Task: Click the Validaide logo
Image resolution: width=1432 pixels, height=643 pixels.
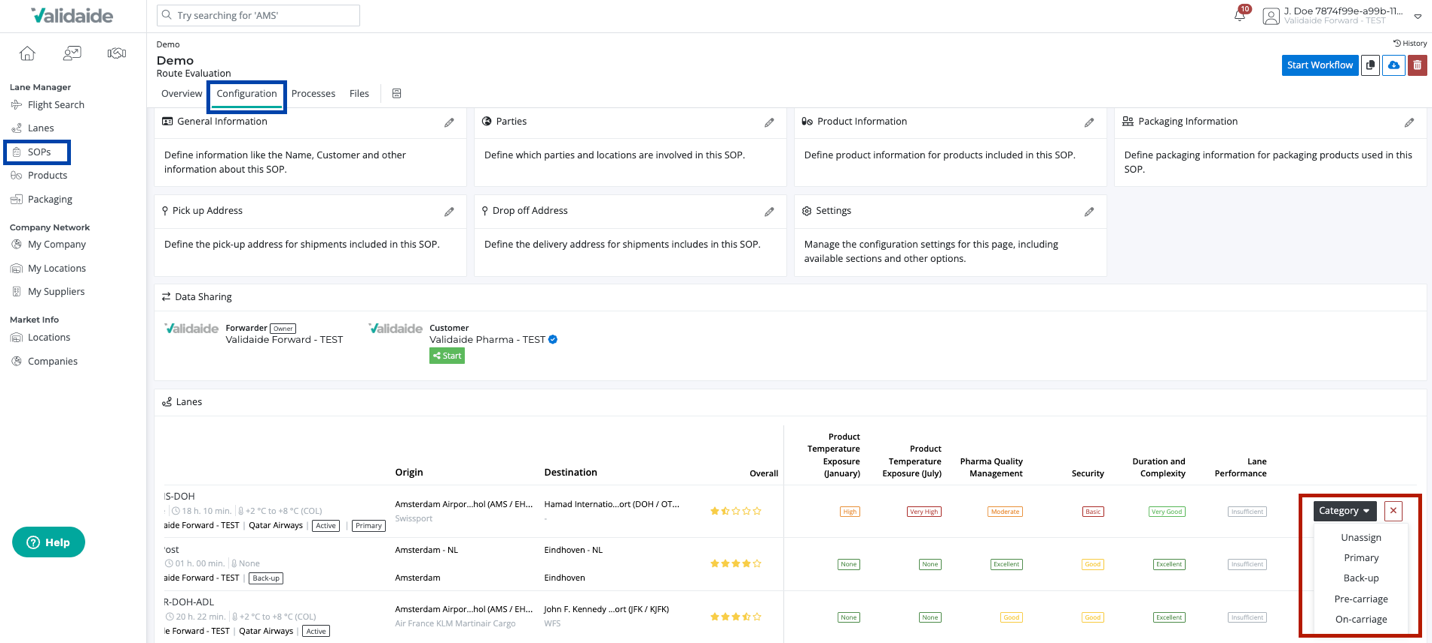Action: 71,16
